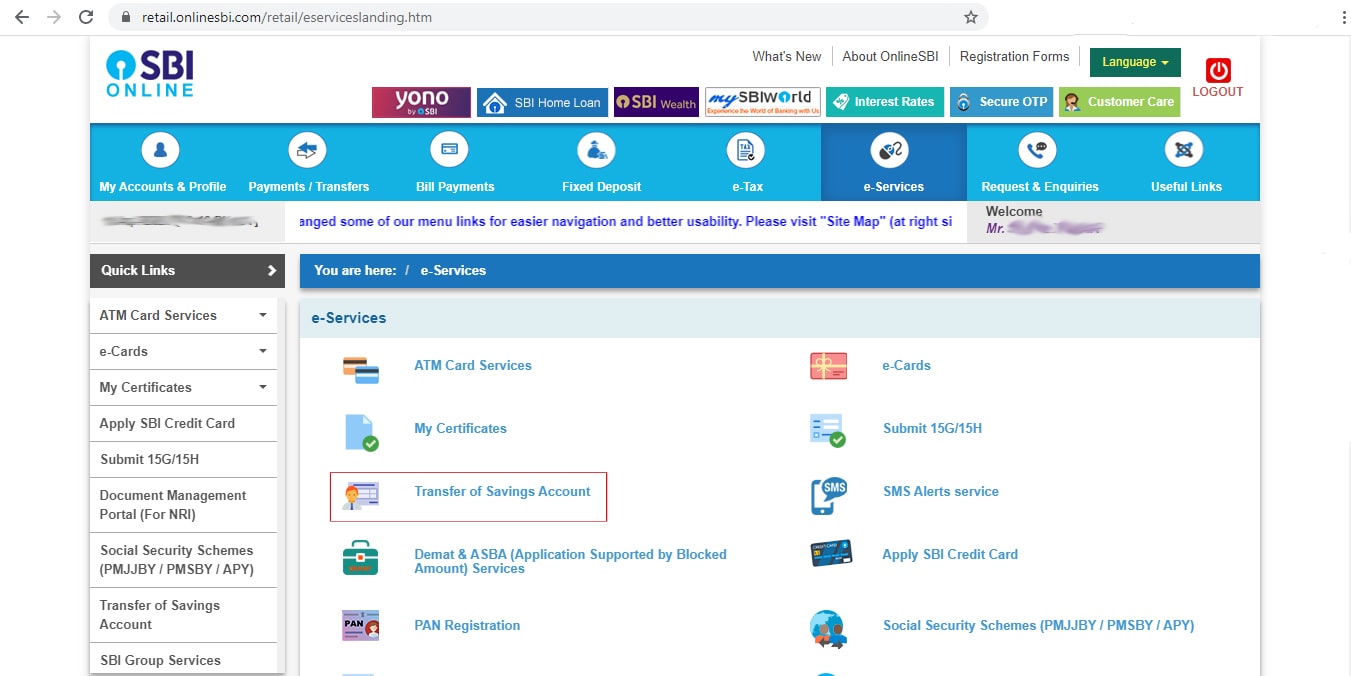Open the Transfer of Savings Account link
Screen dimensions: 1351x676
pos(502,491)
